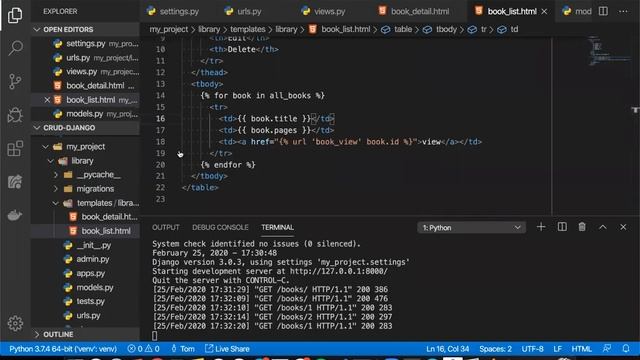Click tbody in the breadcrumb path

pos(446,29)
